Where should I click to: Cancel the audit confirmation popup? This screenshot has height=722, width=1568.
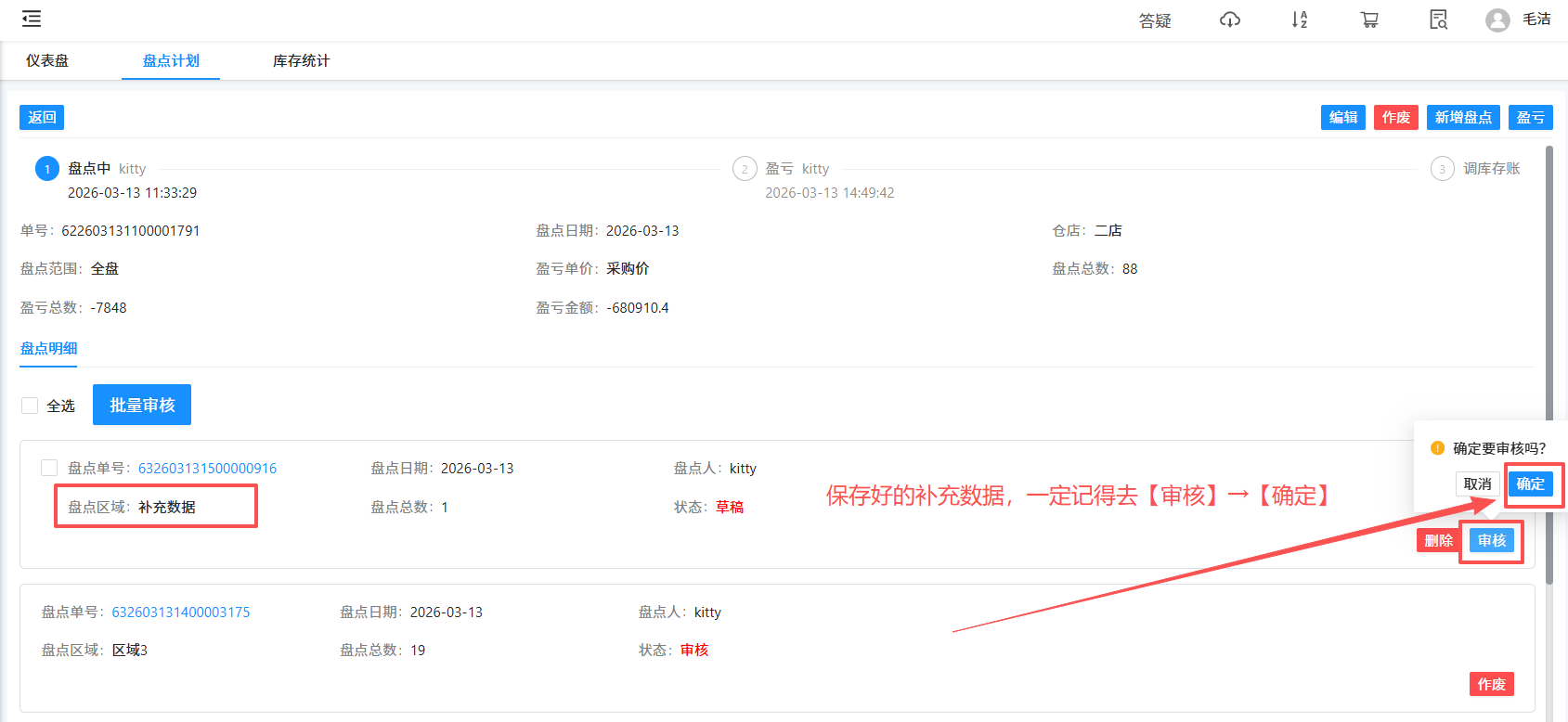[x=1477, y=483]
